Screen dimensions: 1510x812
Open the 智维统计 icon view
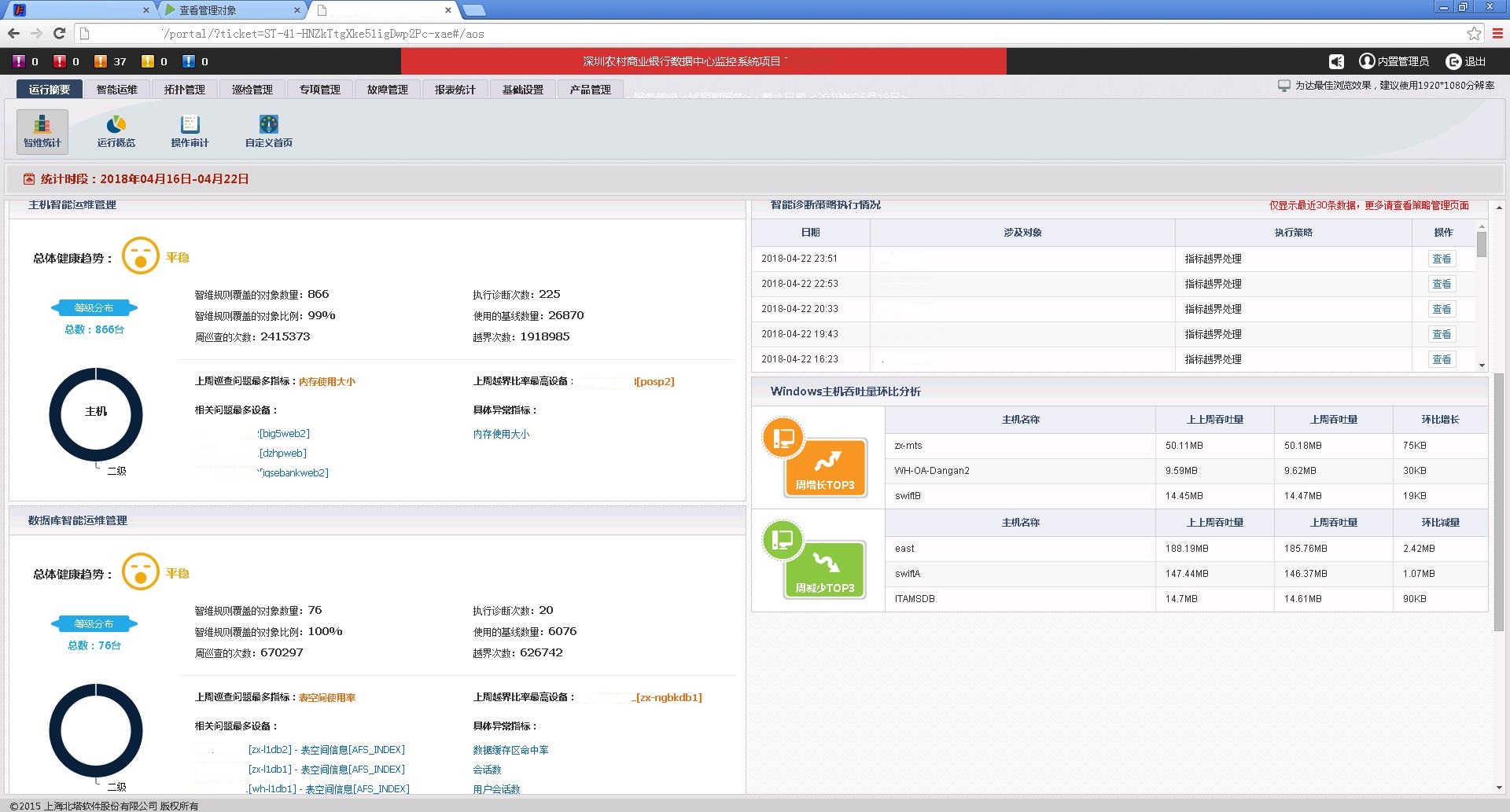tap(42, 130)
